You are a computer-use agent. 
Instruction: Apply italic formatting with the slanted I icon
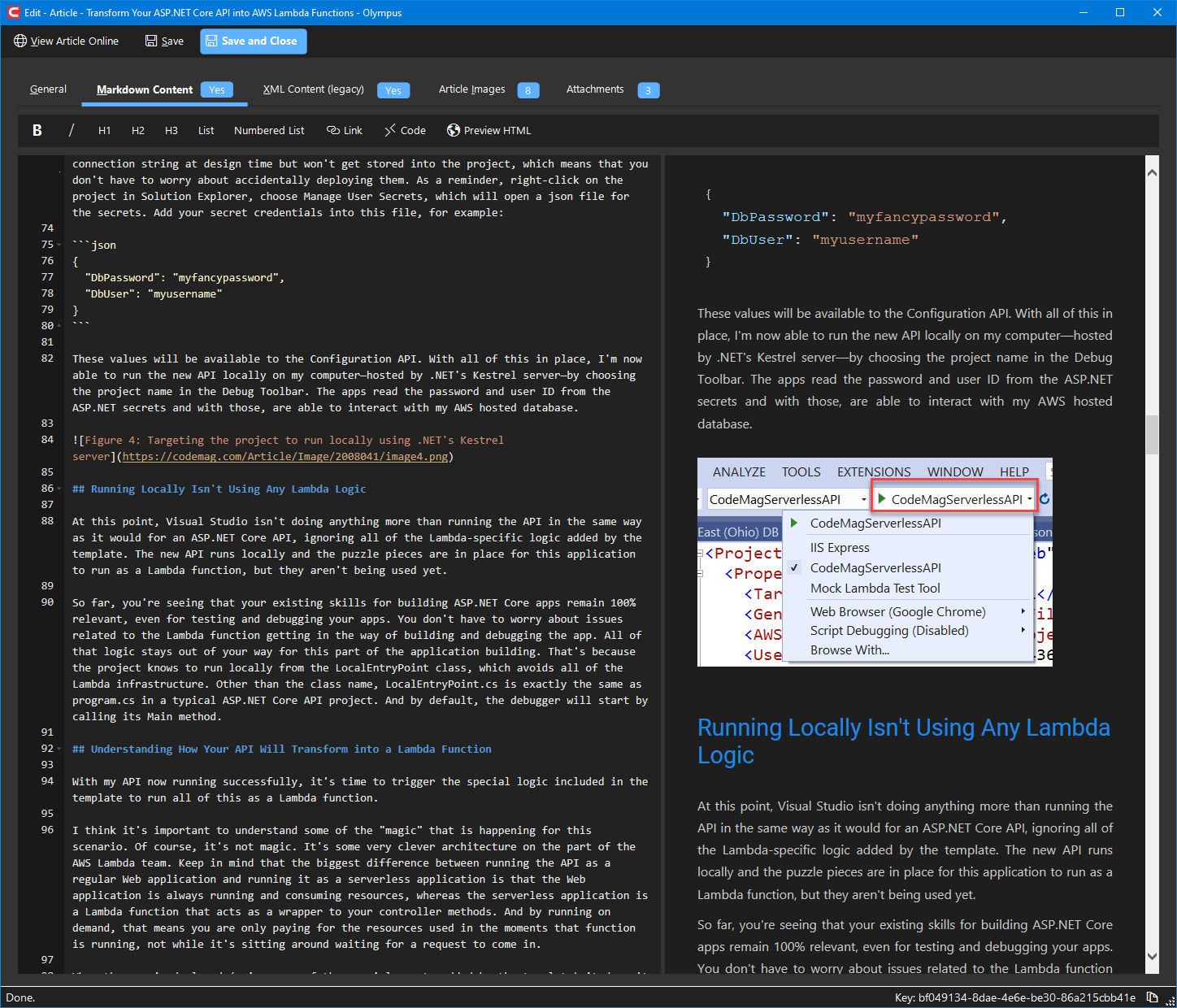click(x=72, y=130)
